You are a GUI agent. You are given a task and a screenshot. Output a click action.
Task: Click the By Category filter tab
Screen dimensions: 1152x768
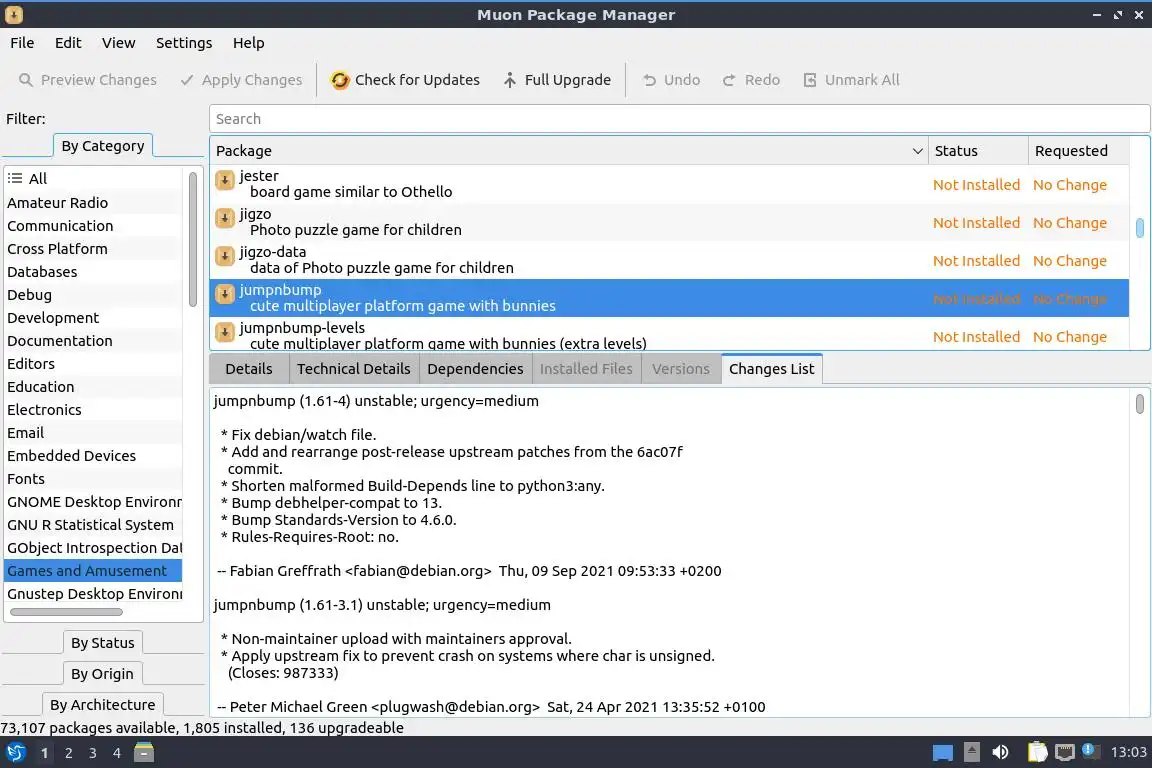[103, 146]
